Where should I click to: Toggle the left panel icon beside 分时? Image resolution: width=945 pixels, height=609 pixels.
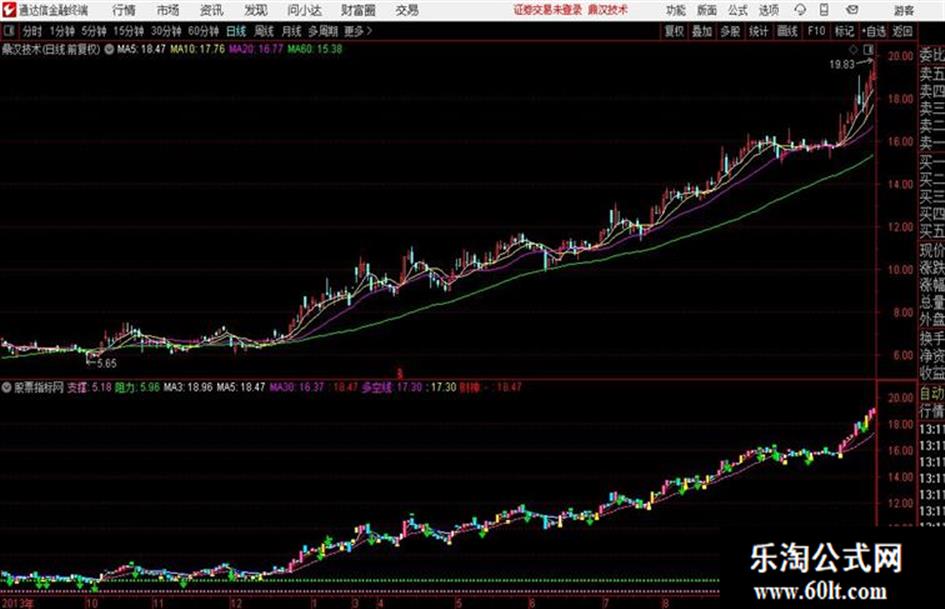[x=9, y=31]
